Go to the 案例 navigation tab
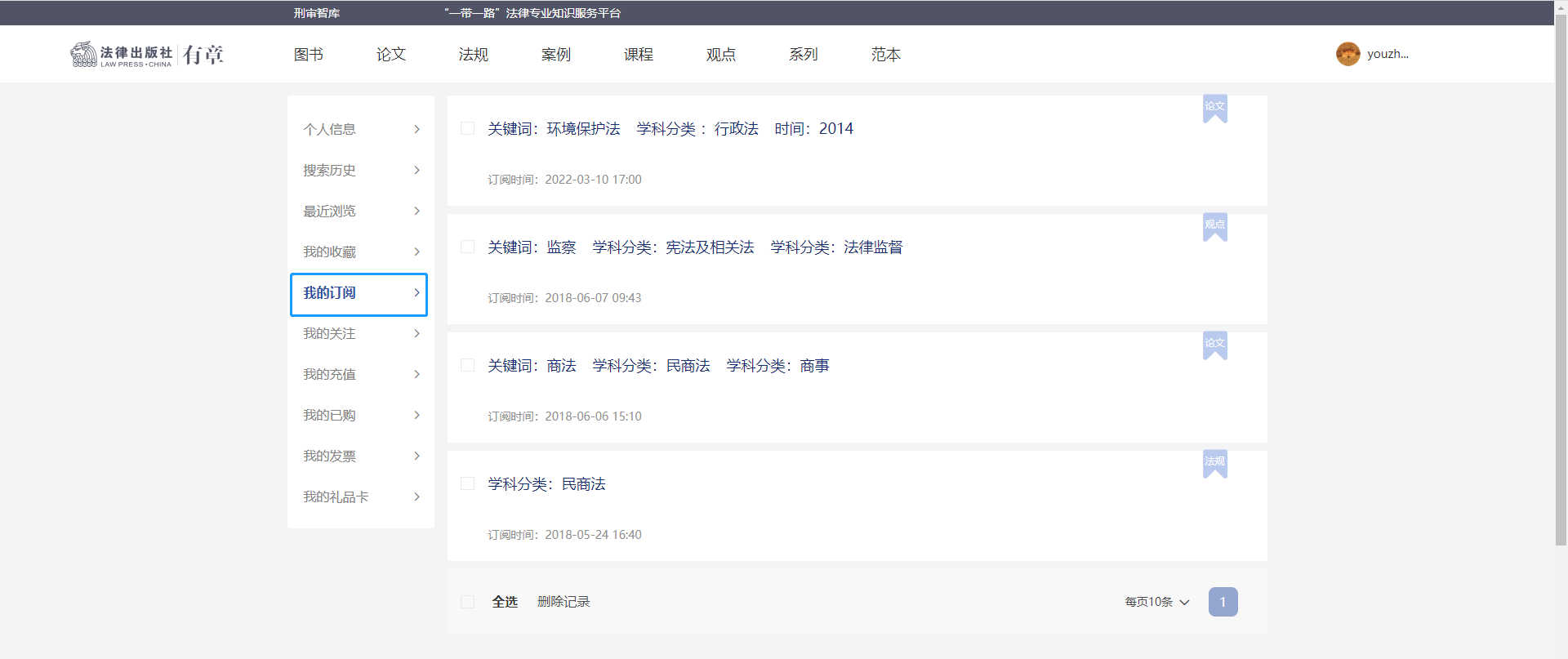 (555, 54)
